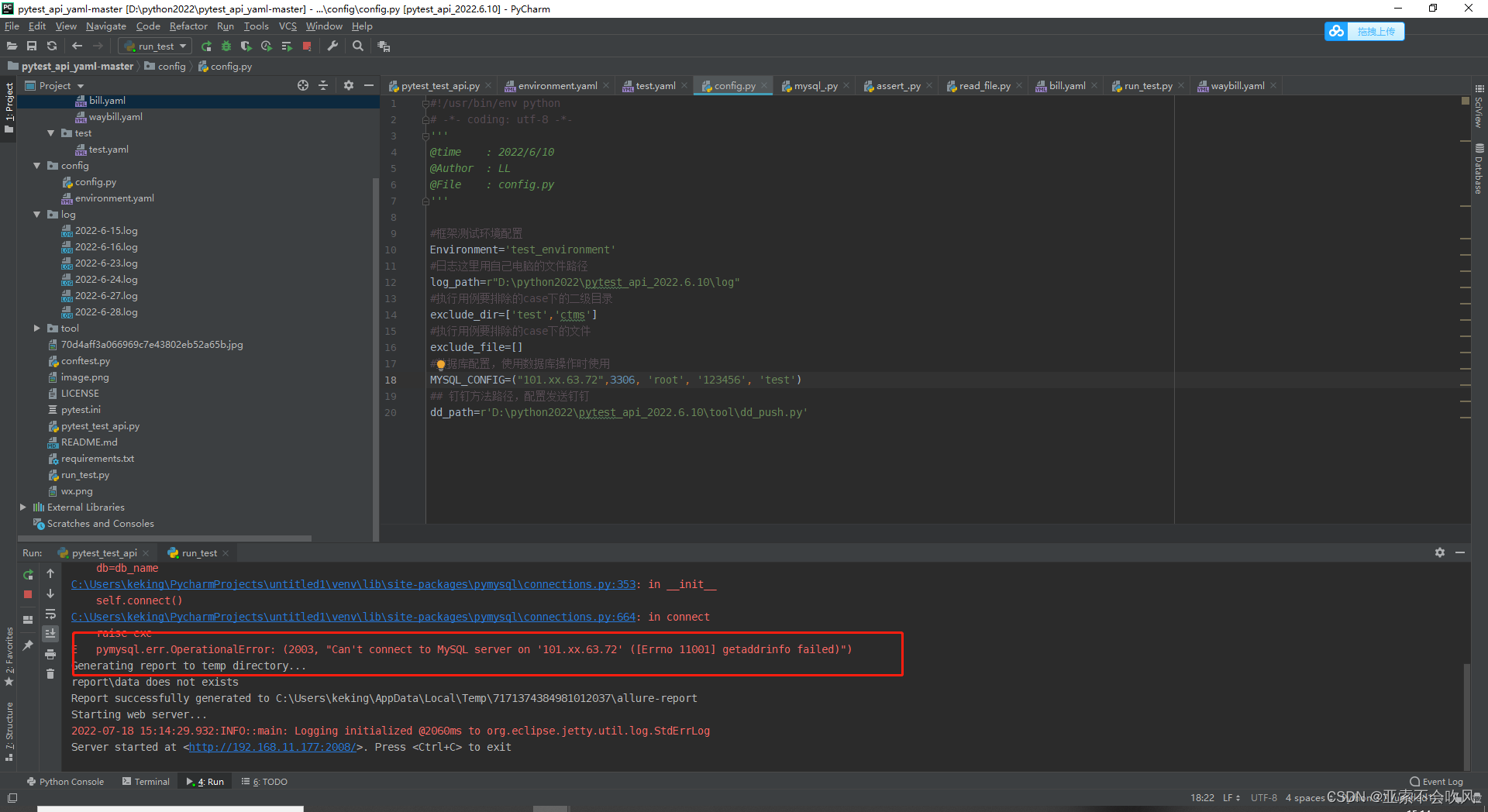Click the UTF-8 encoding selector in status bar
Image resolution: width=1488 pixels, height=812 pixels.
click(1263, 798)
